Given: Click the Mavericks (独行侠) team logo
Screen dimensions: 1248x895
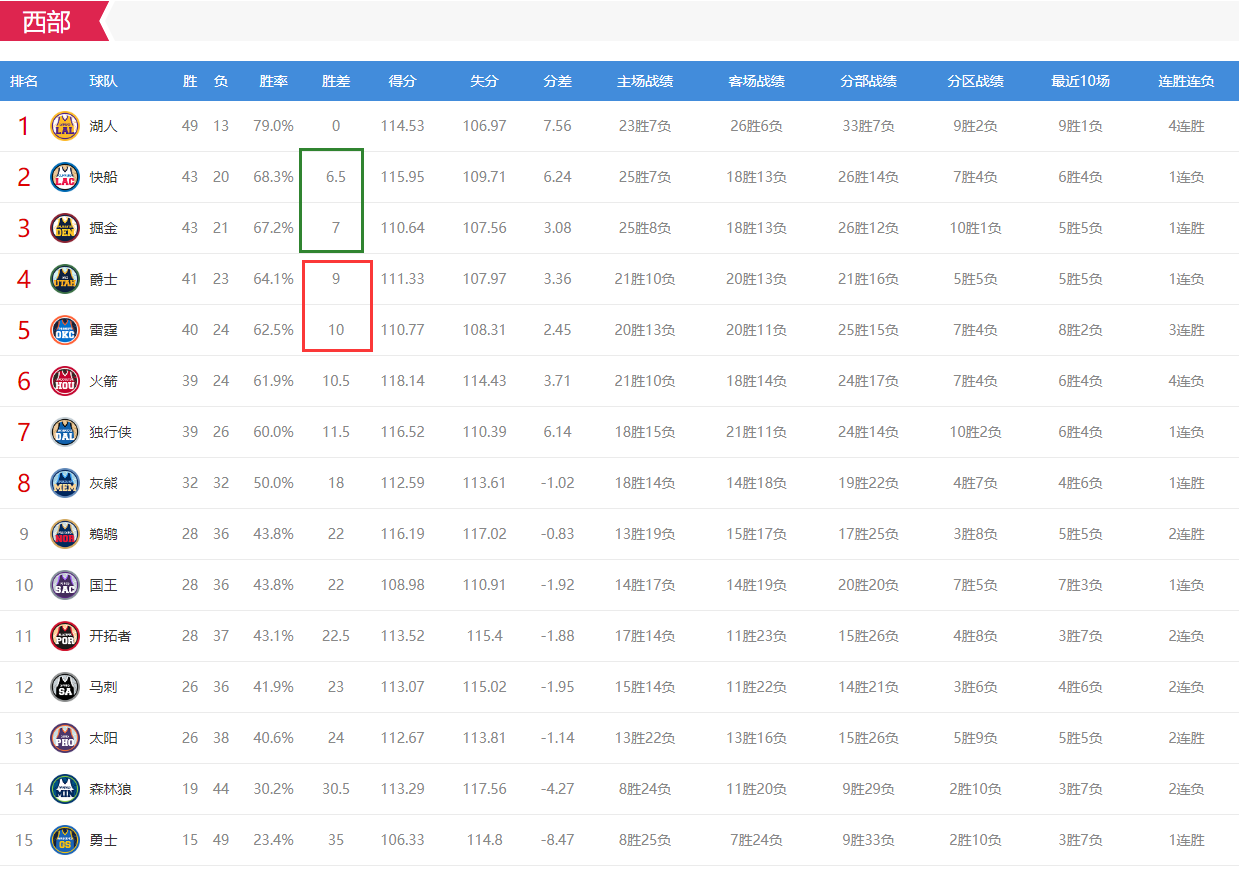Looking at the screenshot, I should tap(65, 432).
